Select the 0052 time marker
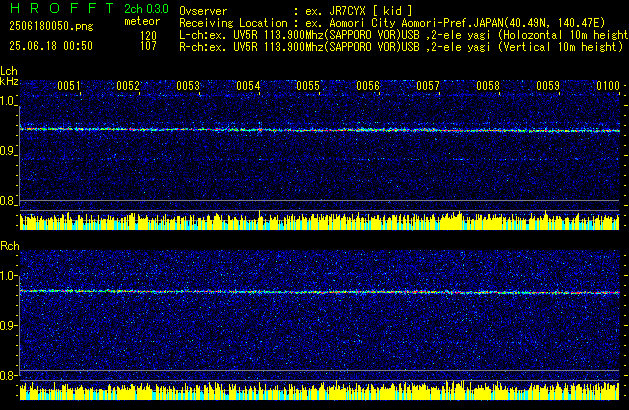Screen dimensions: 629x410 (x=128, y=86)
